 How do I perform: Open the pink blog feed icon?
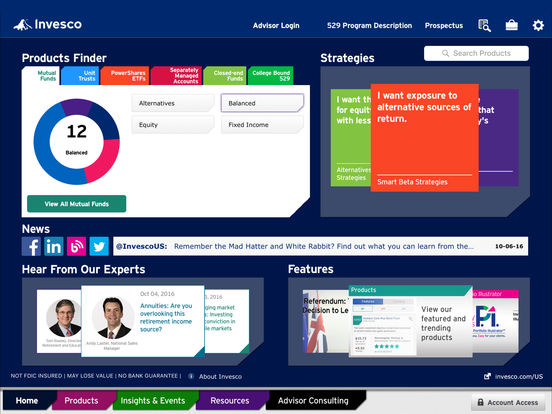[76, 246]
